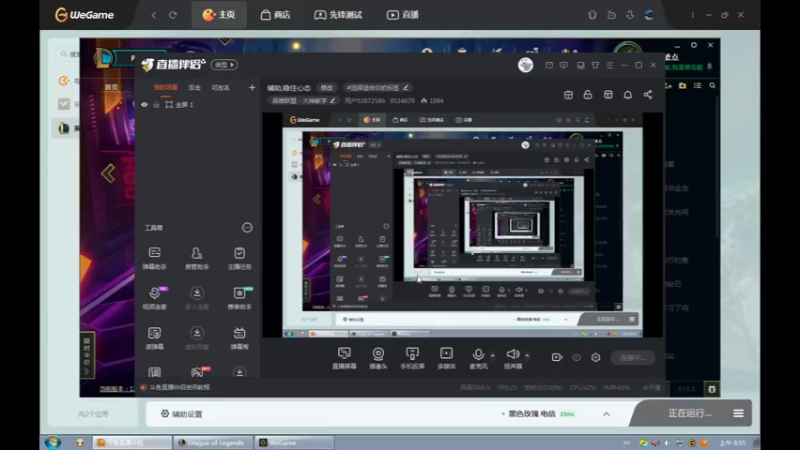Open the WeGame 直播 tab
800x450 pixels.
click(x=403, y=15)
